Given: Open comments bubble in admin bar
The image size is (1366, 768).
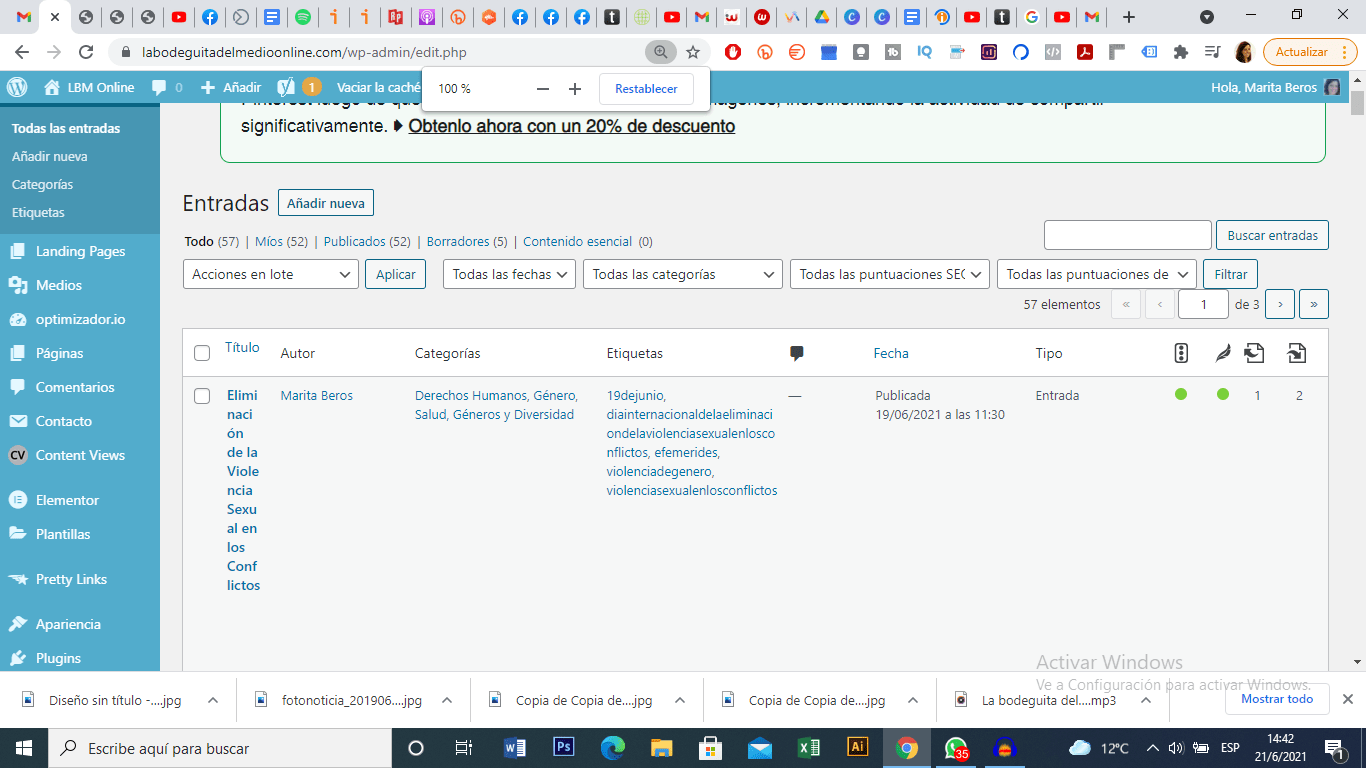Looking at the screenshot, I should click(x=166, y=87).
